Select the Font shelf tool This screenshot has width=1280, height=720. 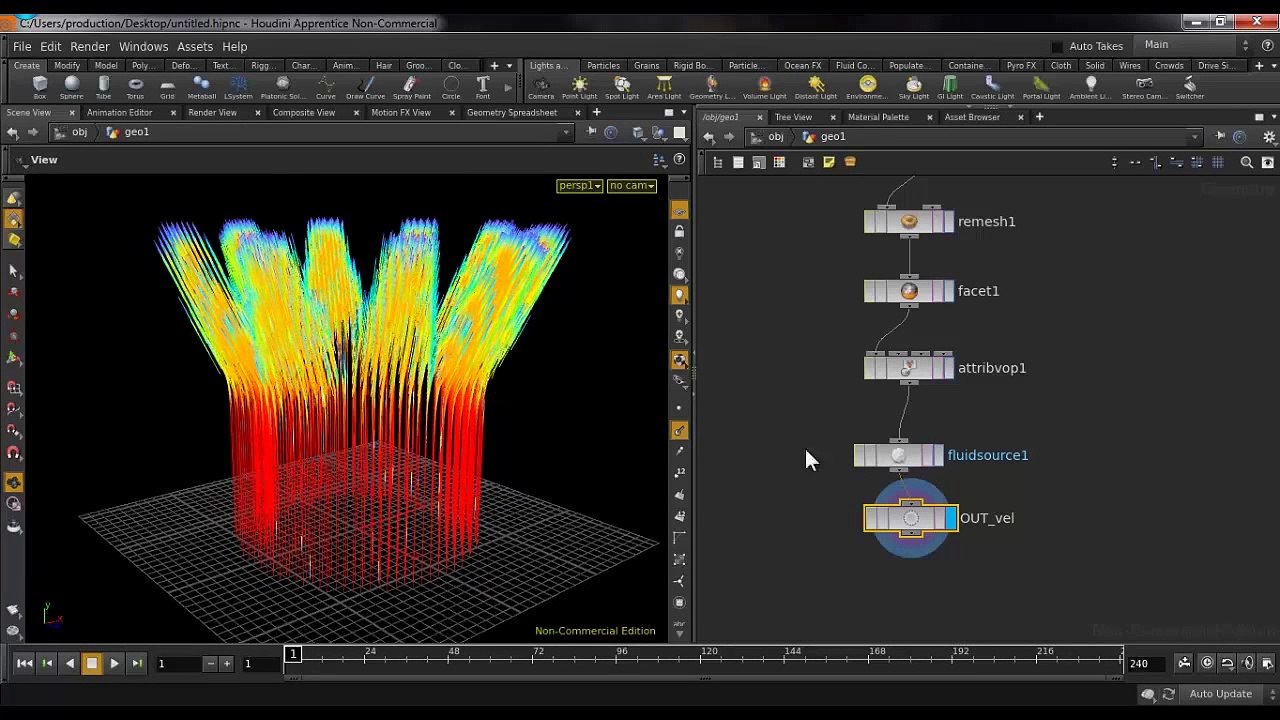tap(483, 88)
